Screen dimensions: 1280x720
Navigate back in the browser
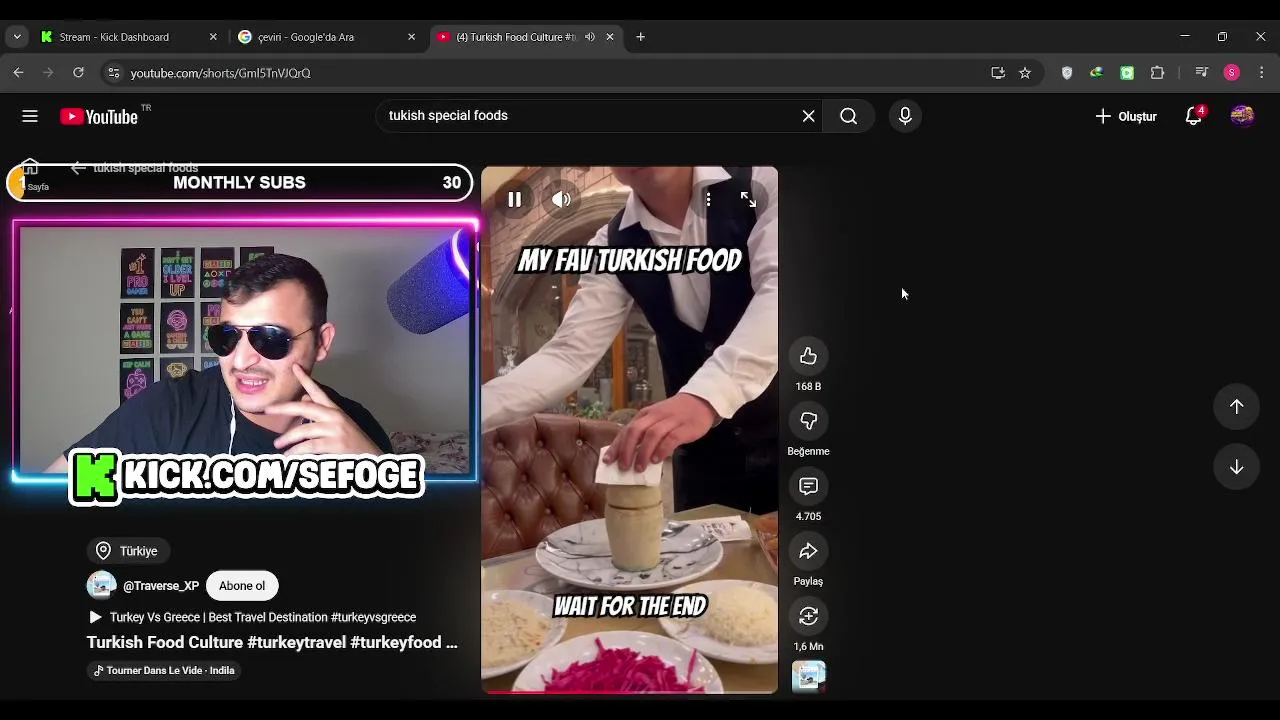(x=18, y=73)
